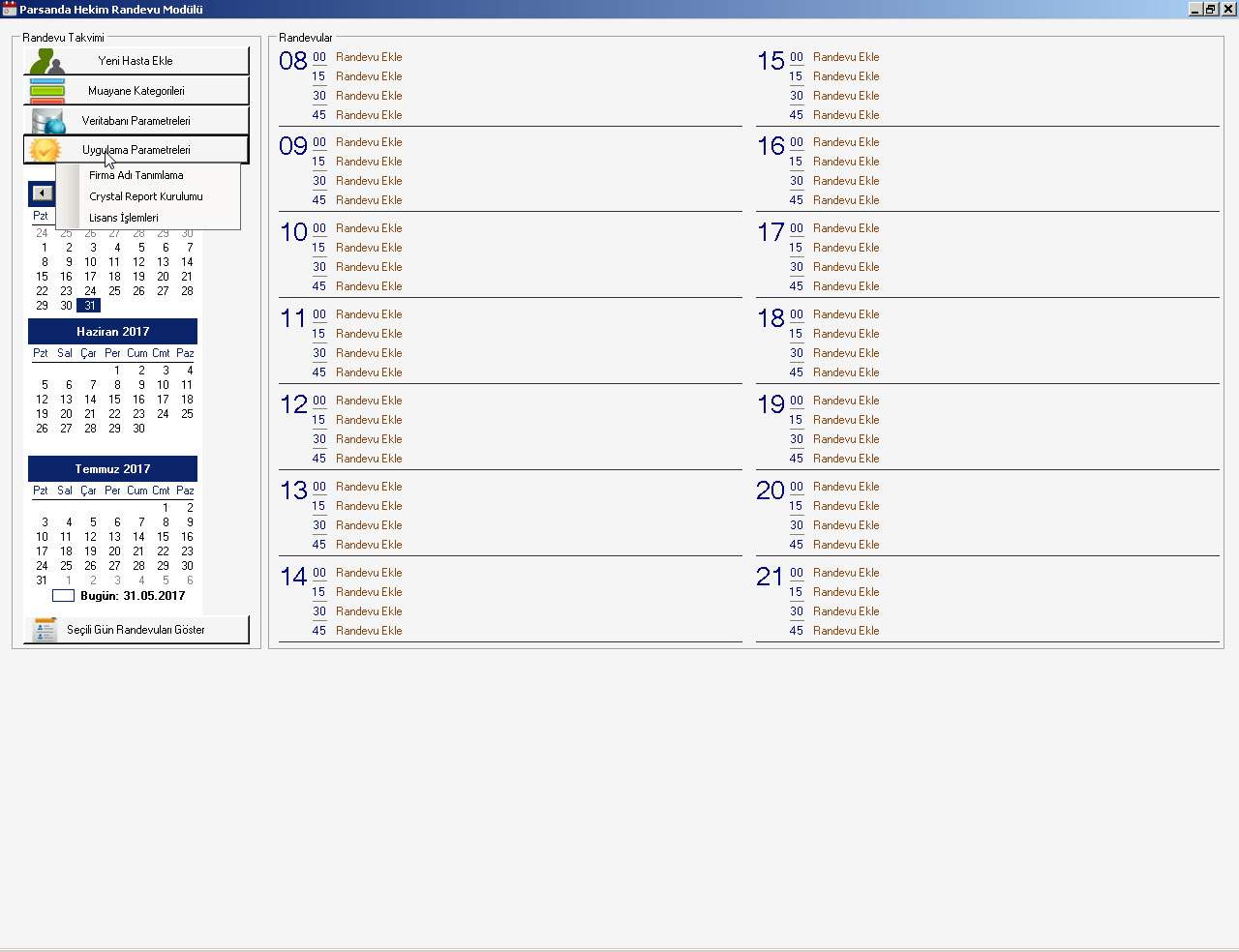Choose Crystal Report Kurulumu menu entry
Image resolution: width=1239 pixels, height=952 pixels.
(x=148, y=196)
